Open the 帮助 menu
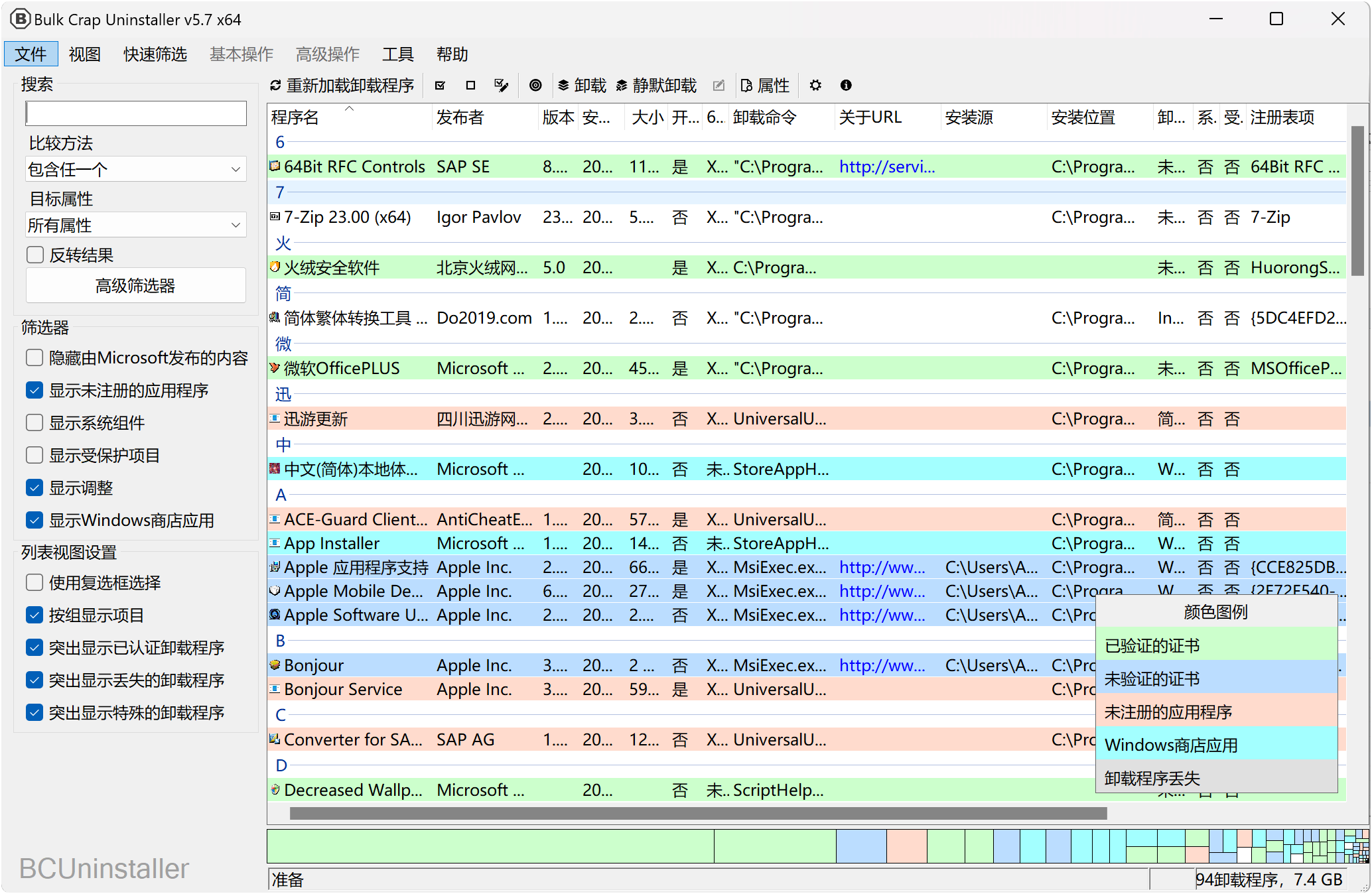 (x=452, y=54)
